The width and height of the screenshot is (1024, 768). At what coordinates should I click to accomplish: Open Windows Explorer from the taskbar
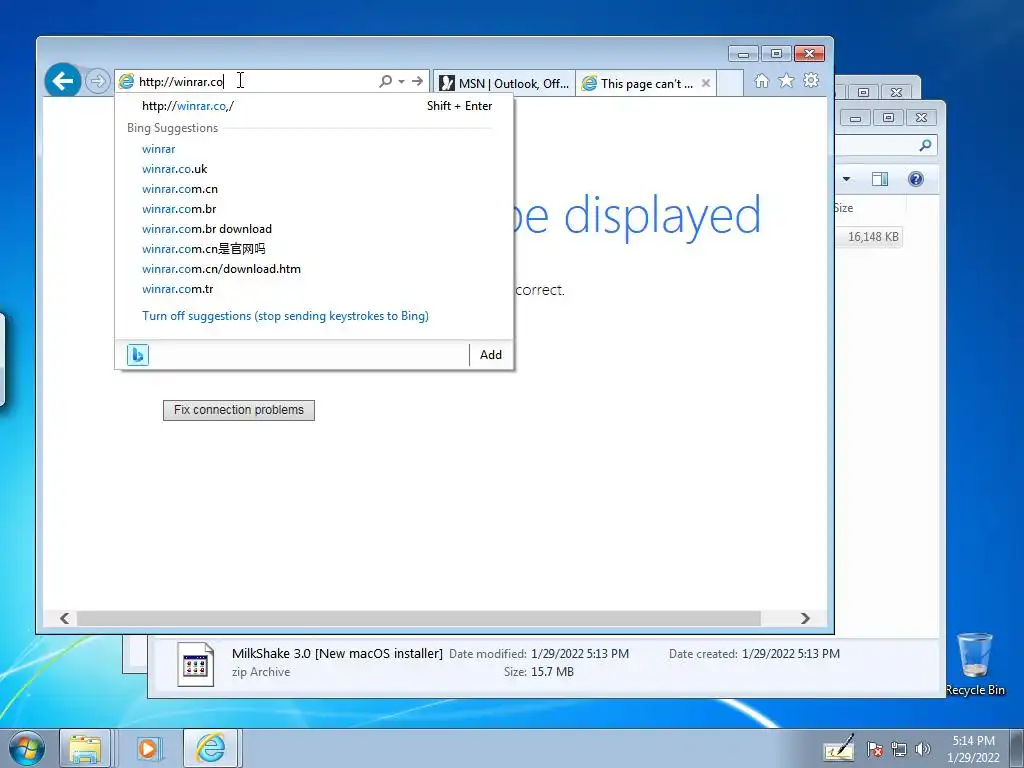tap(86, 749)
